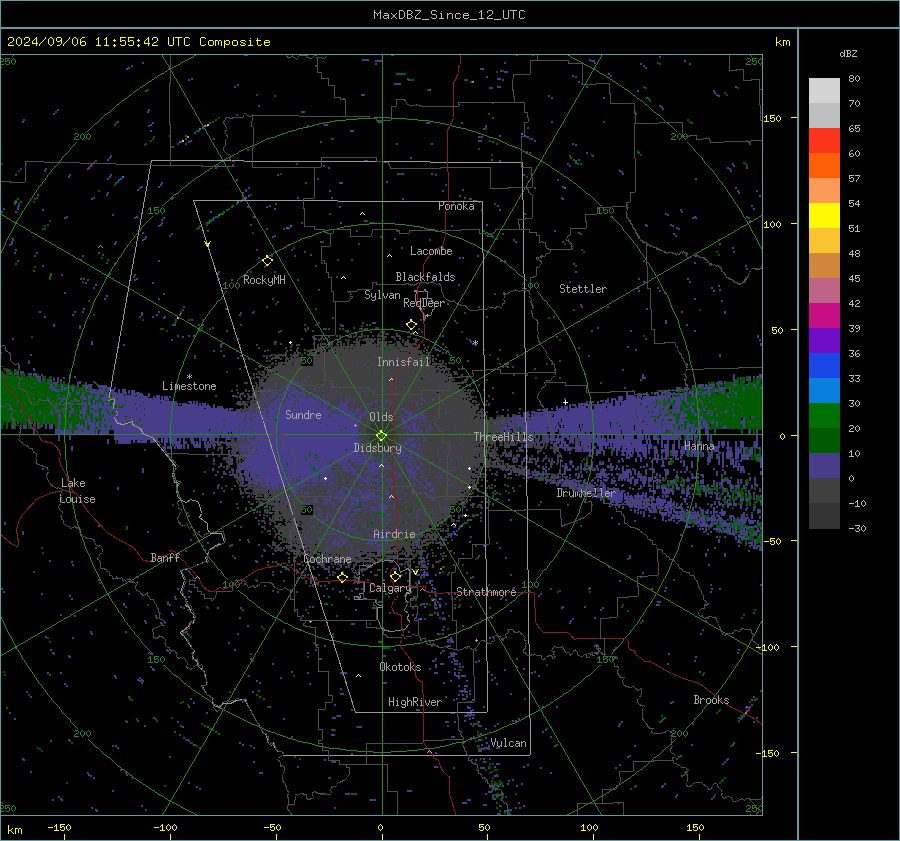Screen dimensions: 900x841
Task: Click the Sundre label
Action: 303,414
